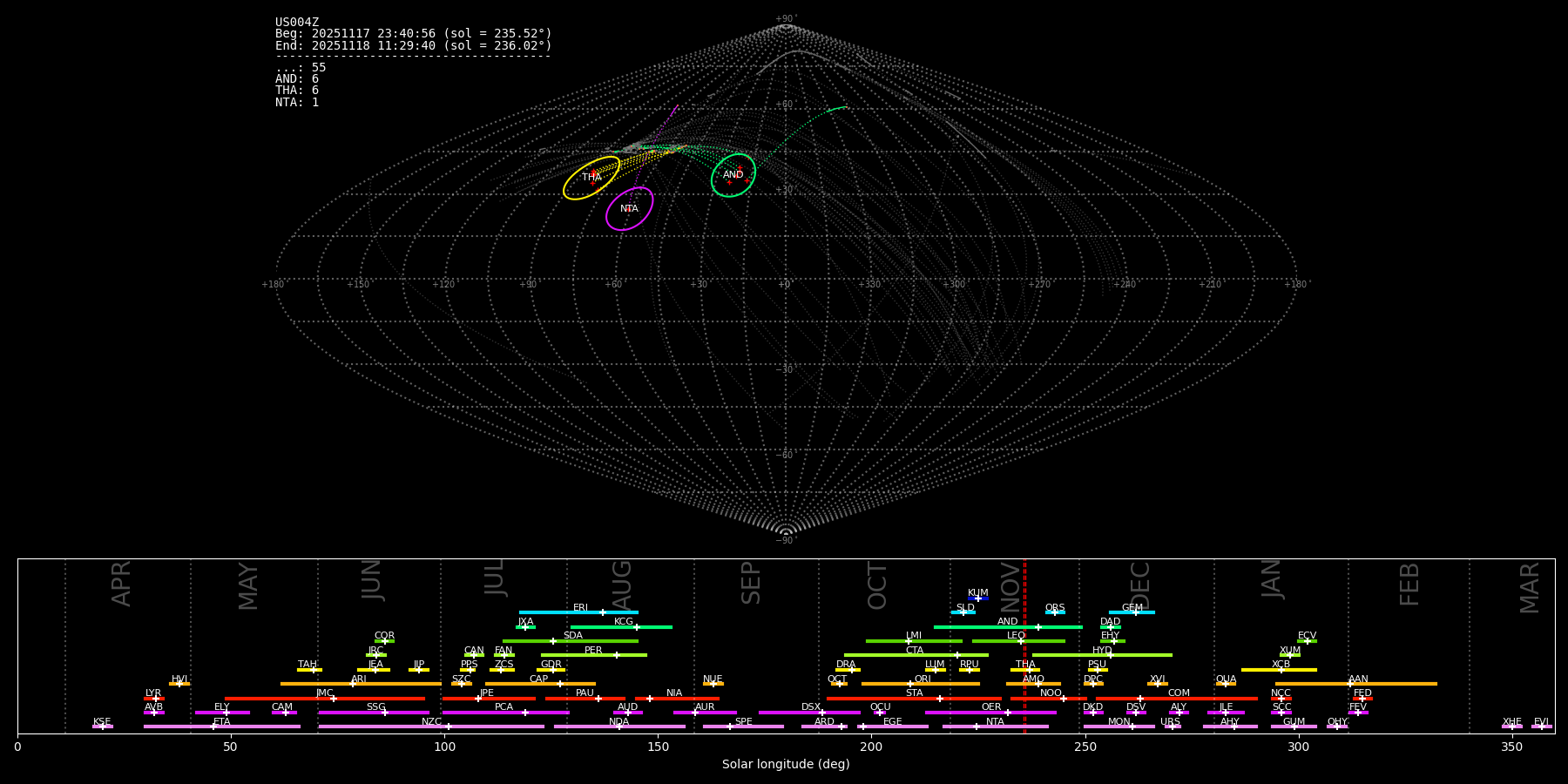Screen dimensions: 1568x784
Task: Click the AUG month label
Action: coord(622,585)
